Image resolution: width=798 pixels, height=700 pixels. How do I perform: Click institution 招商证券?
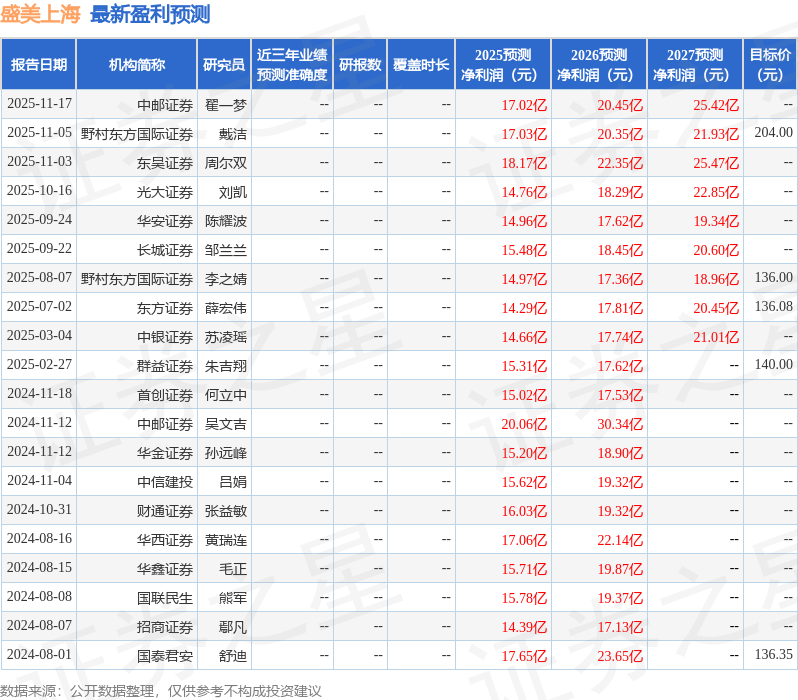click(165, 628)
